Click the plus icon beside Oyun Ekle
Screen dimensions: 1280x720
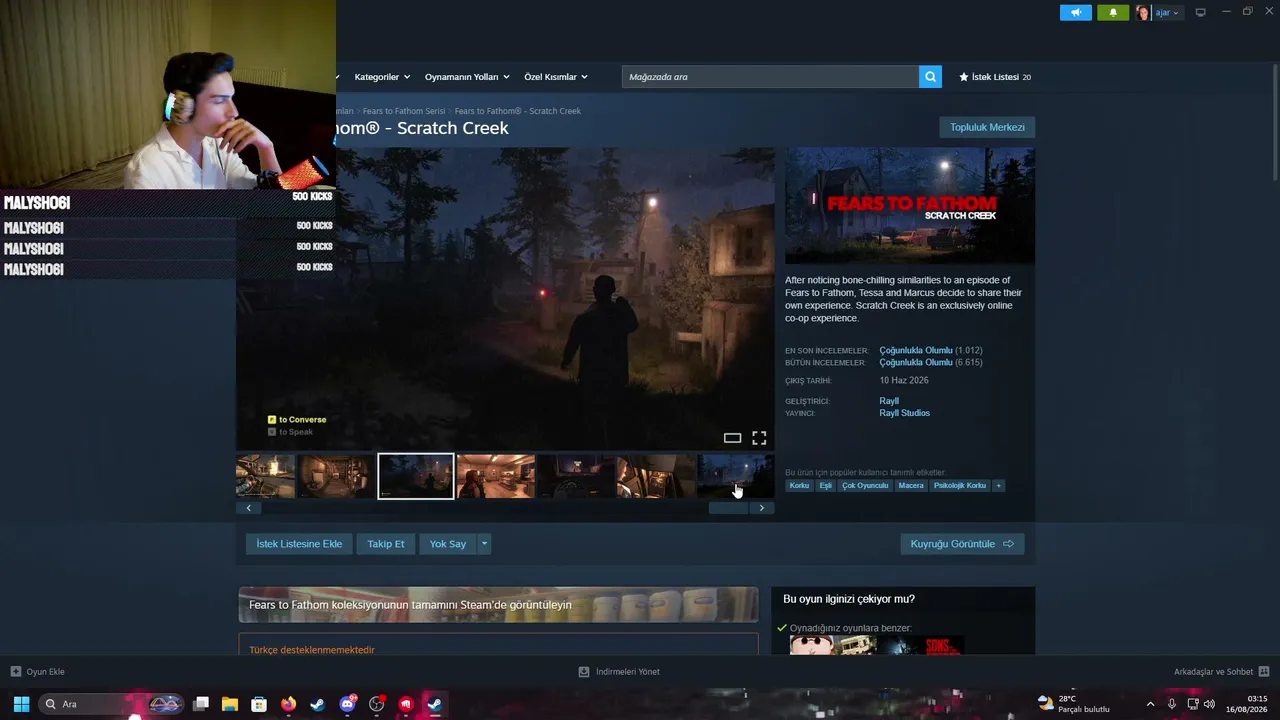16,672
